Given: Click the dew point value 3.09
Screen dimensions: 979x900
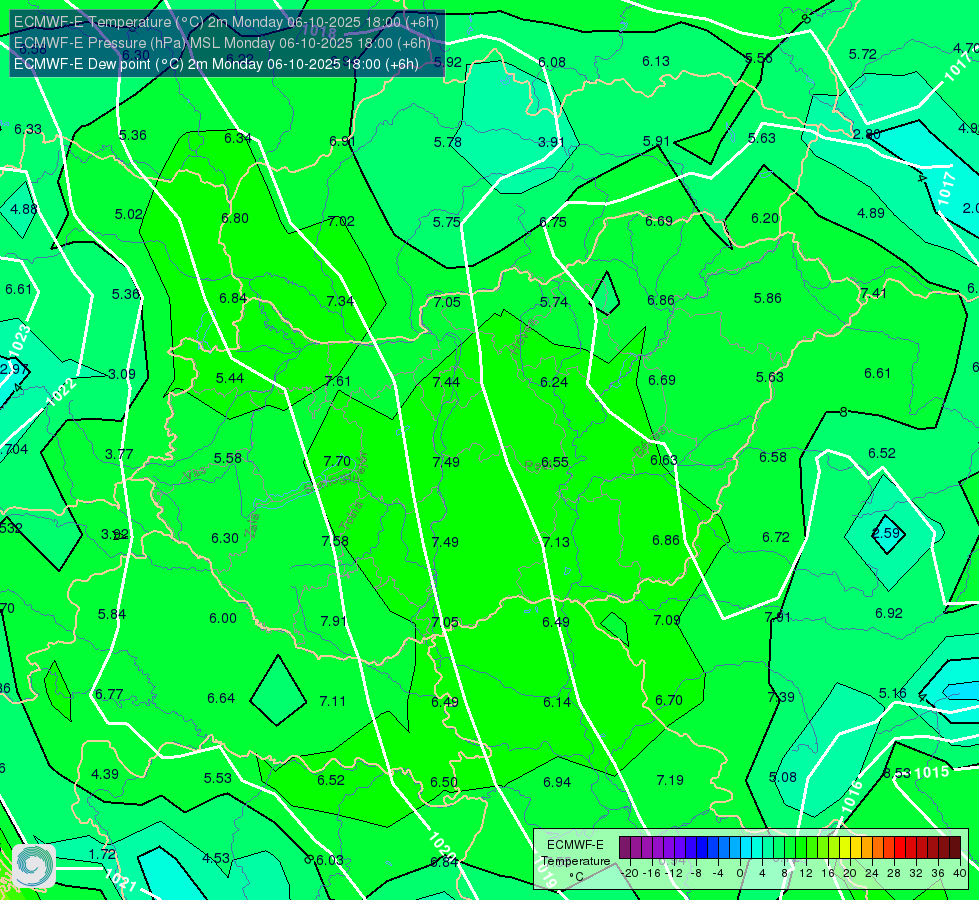Looking at the screenshot, I should pyautogui.click(x=122, y=374).
